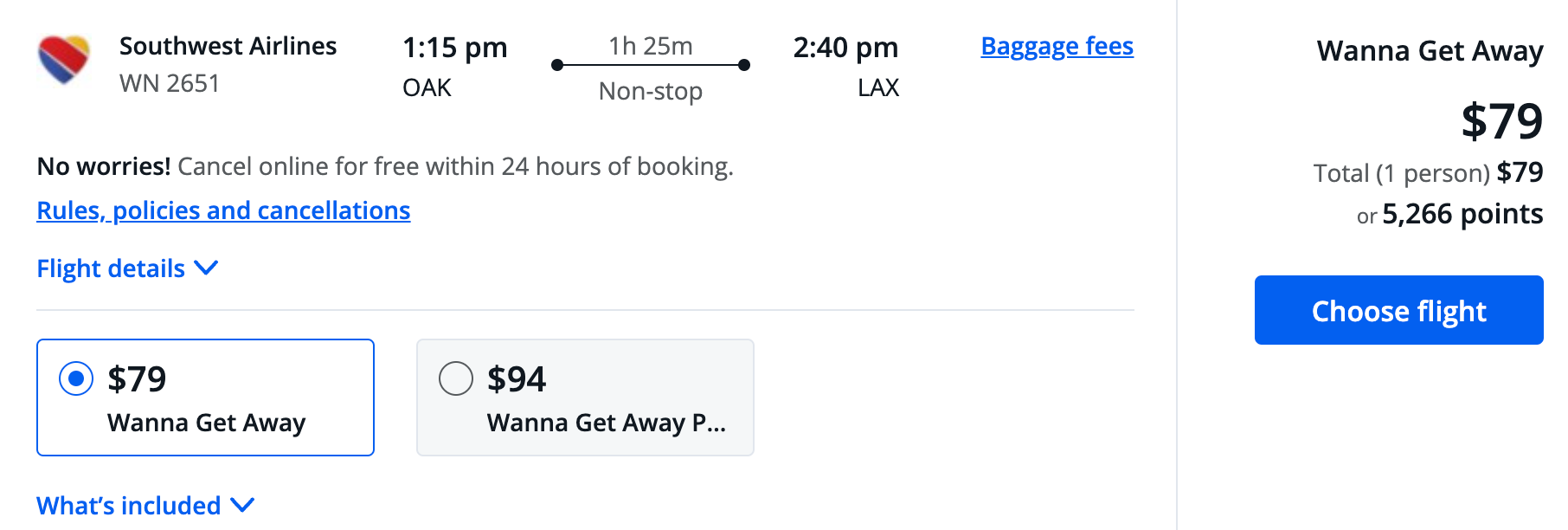The width and height of the screenshot is (1568, 530).
Task: Select the $94 Wanna Get Away Plus fare
Action: (457, 378)
